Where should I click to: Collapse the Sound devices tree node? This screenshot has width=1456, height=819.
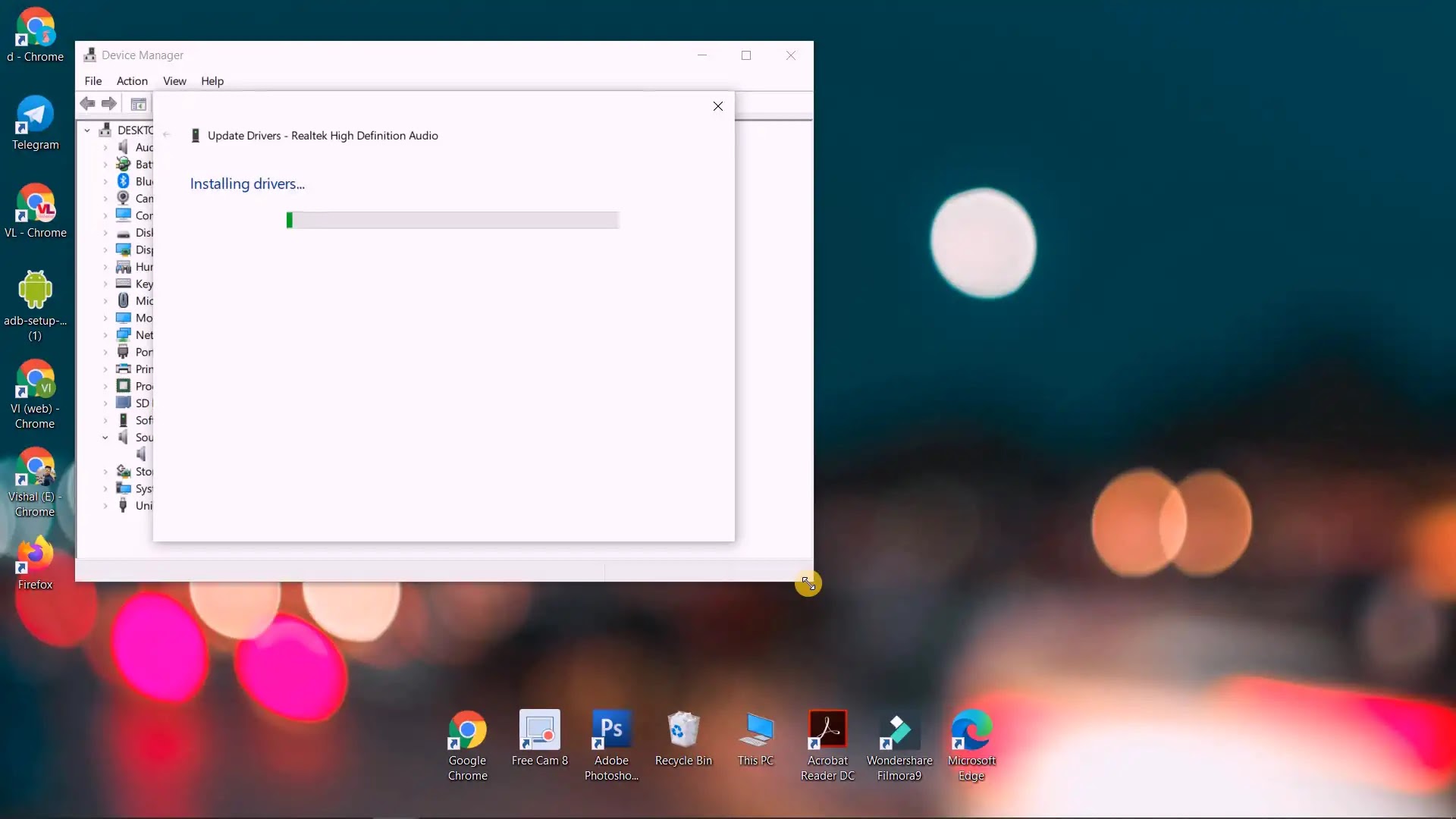click(x=105, y=438)
